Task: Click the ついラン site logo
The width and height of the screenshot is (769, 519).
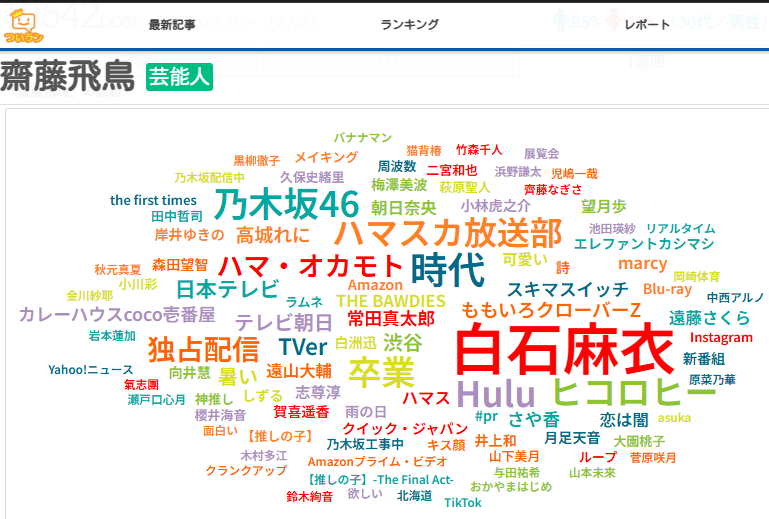Action: click(x=24, y=26)
